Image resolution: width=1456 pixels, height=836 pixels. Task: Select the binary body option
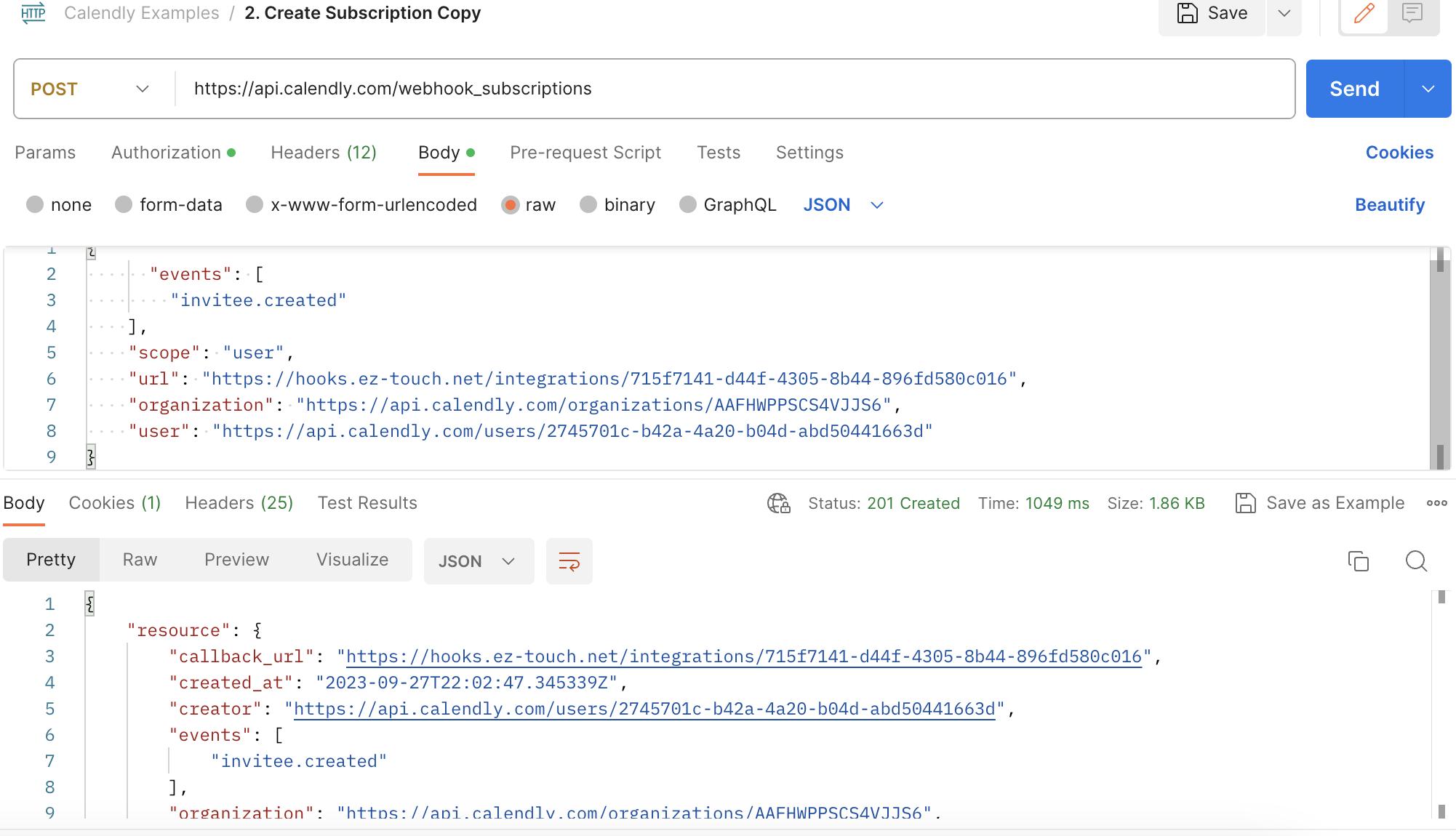[588, 205]
